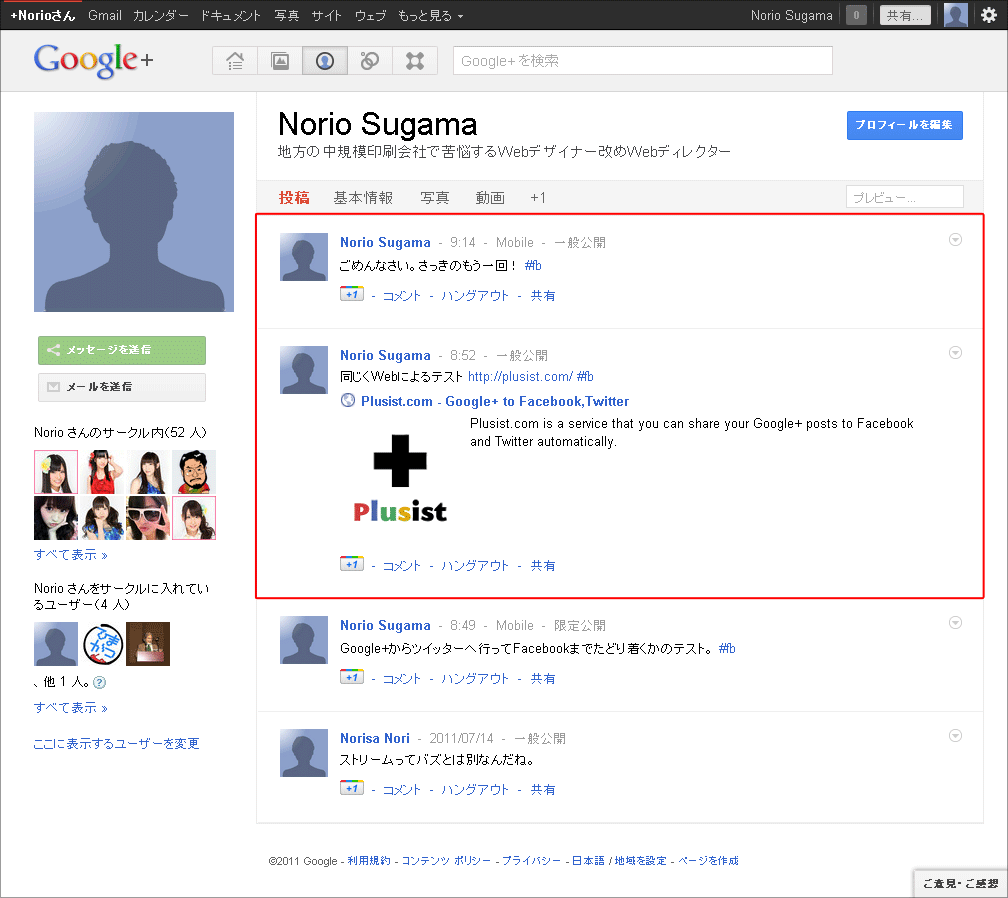This screenshot has width=1008, height=898.
Task: Click the top bar account avatar
Action: (x=955, y=15)
